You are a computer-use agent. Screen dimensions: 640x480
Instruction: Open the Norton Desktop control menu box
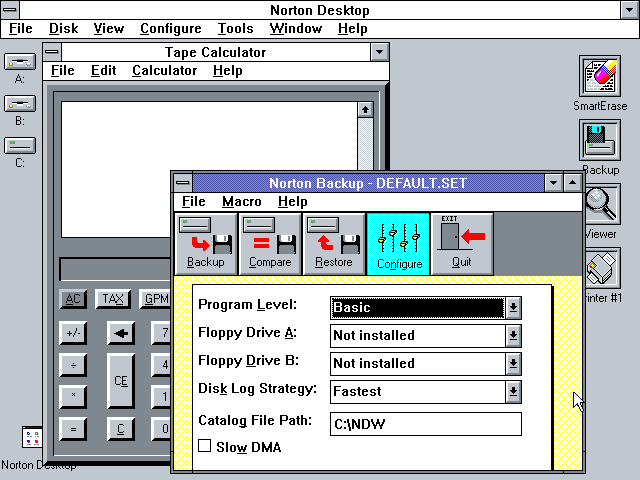tap(10, 9)
